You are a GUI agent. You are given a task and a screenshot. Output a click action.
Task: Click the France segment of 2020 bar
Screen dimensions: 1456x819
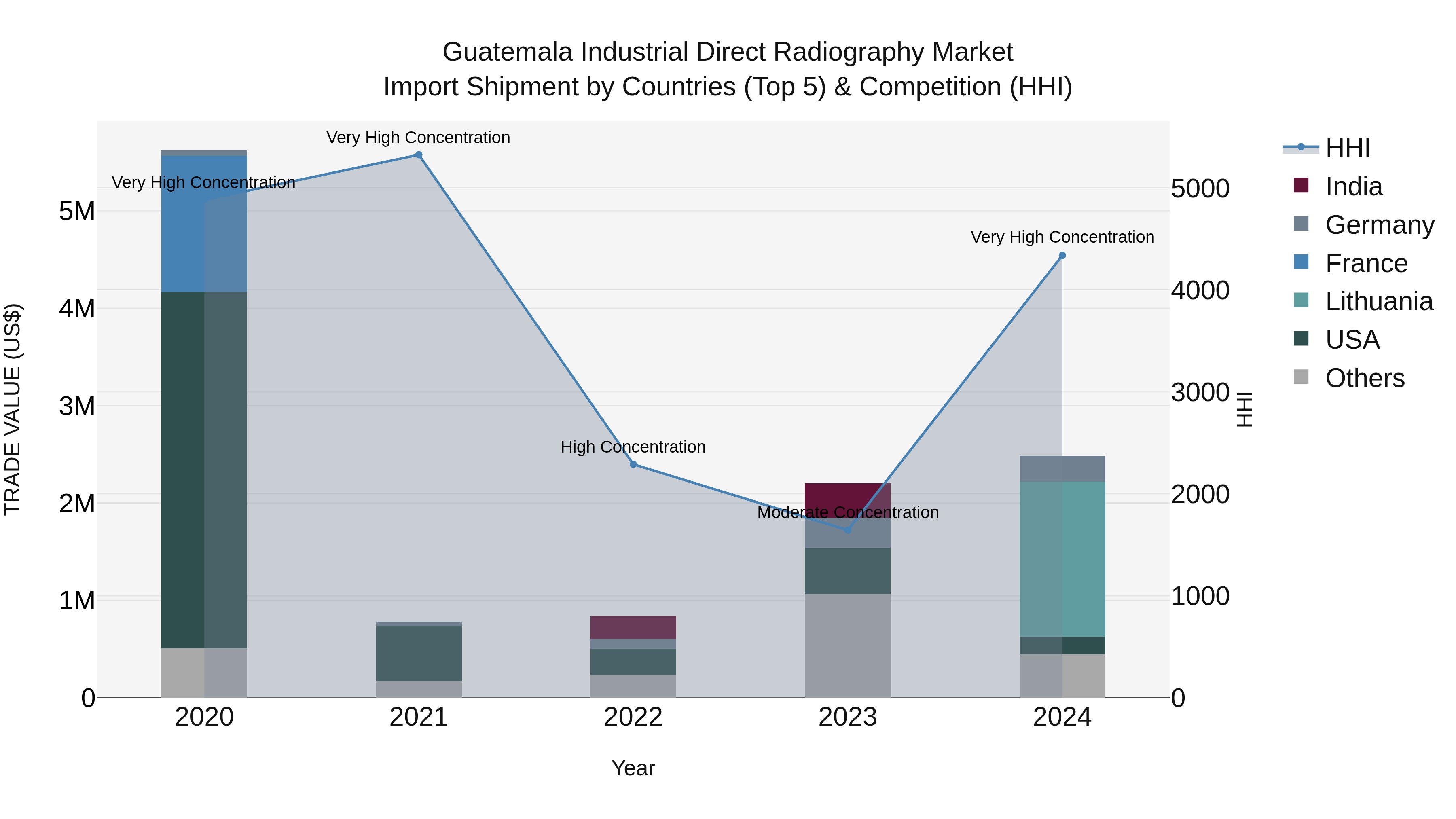(204, 224)
